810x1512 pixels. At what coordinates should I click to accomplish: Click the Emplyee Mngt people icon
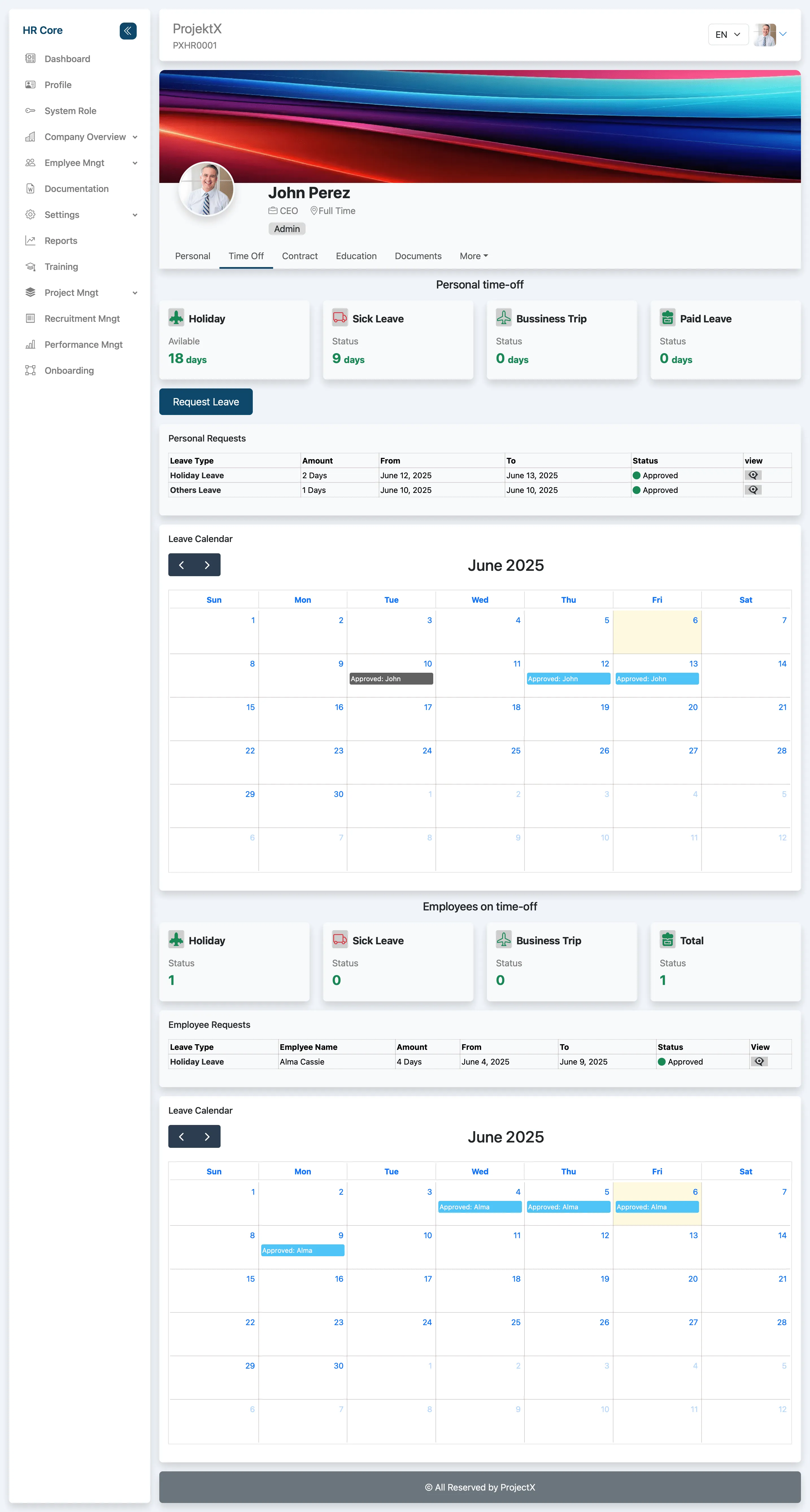coord(30,163)
